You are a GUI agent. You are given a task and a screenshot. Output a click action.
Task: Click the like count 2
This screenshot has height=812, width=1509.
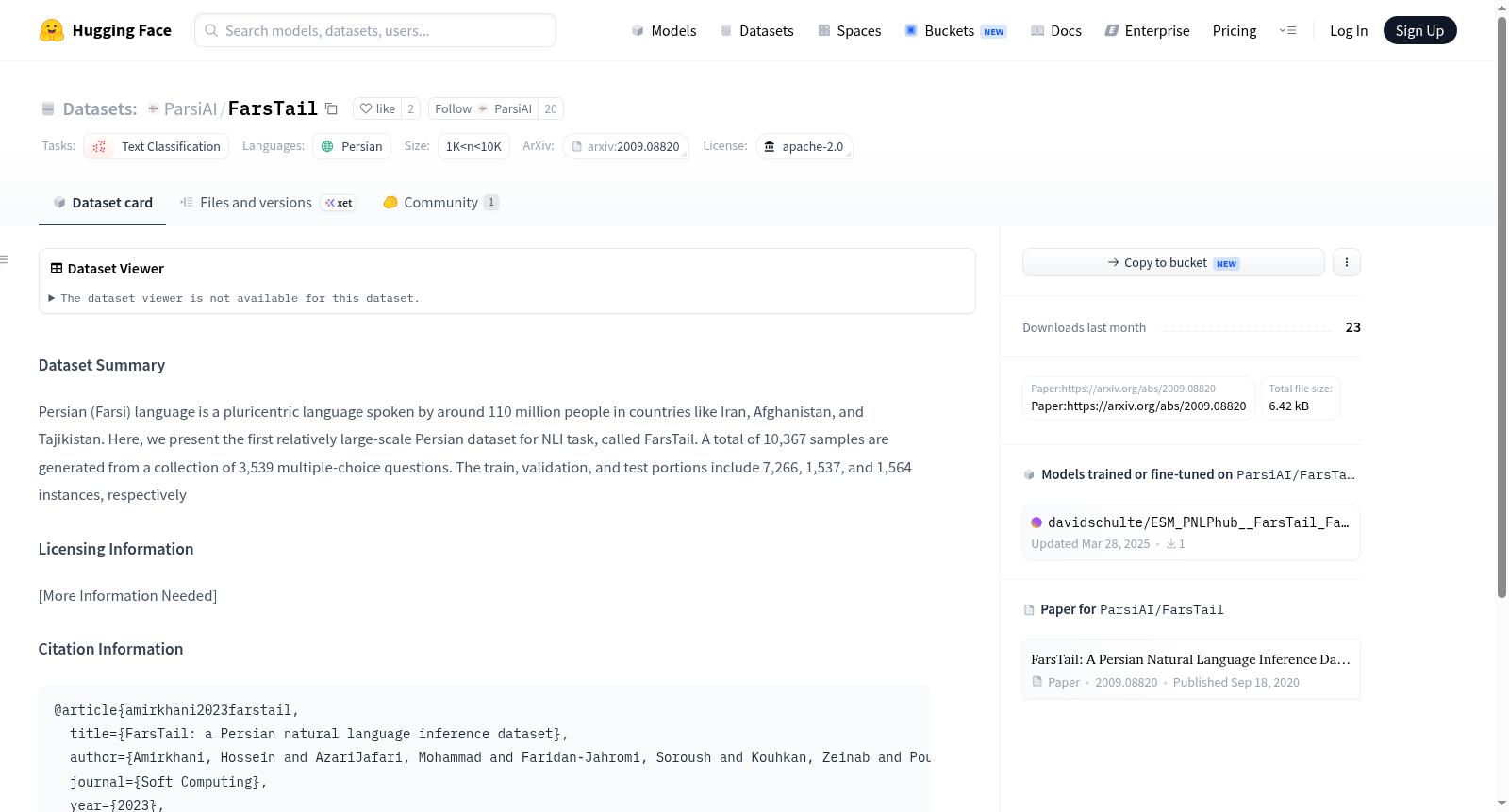point(410,108)
